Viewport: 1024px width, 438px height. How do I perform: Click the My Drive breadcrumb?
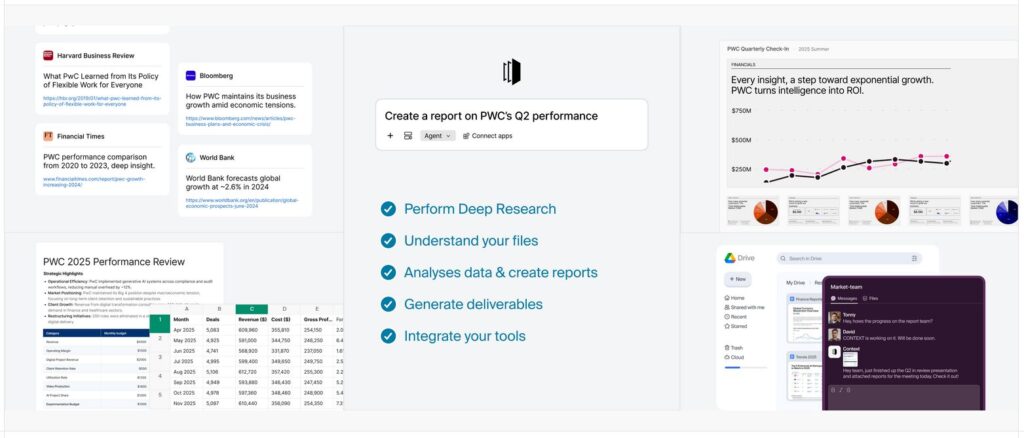click(x=795, y=283)
